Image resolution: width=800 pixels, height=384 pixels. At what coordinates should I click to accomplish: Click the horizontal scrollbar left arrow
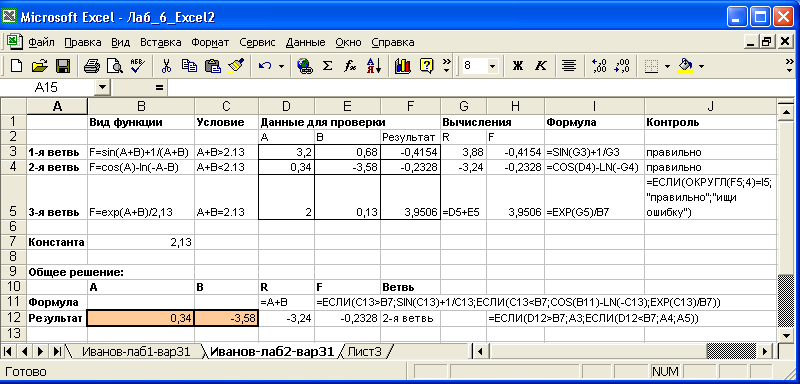(x=481, y=351)
